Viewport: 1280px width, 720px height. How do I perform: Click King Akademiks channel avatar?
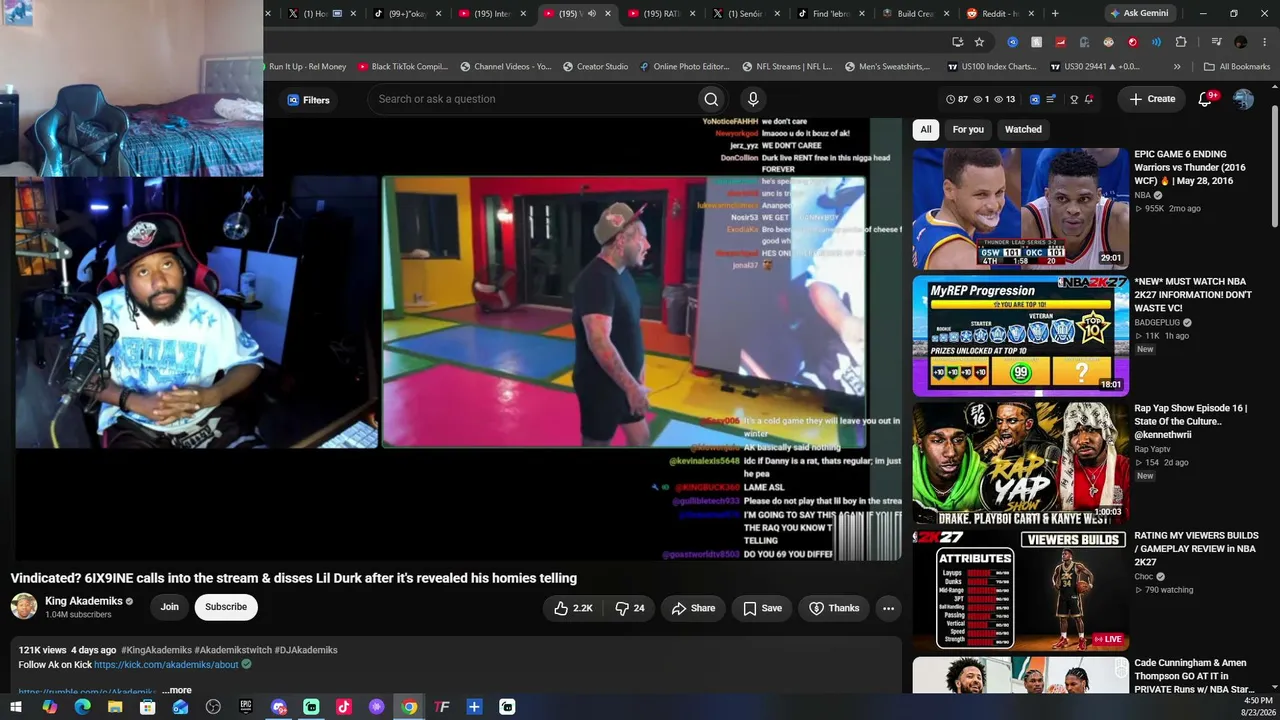point(24,606)
